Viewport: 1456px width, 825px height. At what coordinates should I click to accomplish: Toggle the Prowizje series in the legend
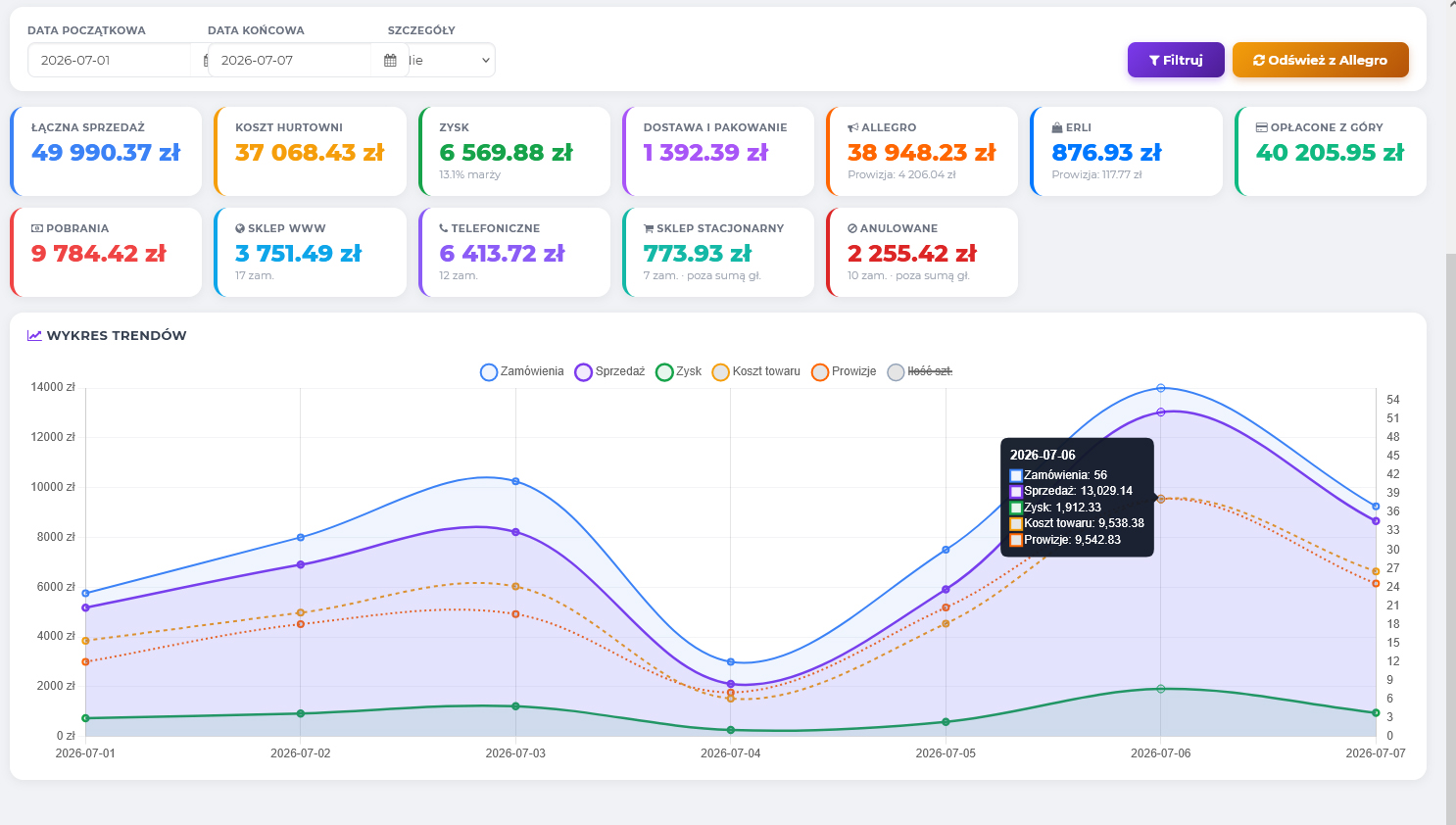(844, 371)
